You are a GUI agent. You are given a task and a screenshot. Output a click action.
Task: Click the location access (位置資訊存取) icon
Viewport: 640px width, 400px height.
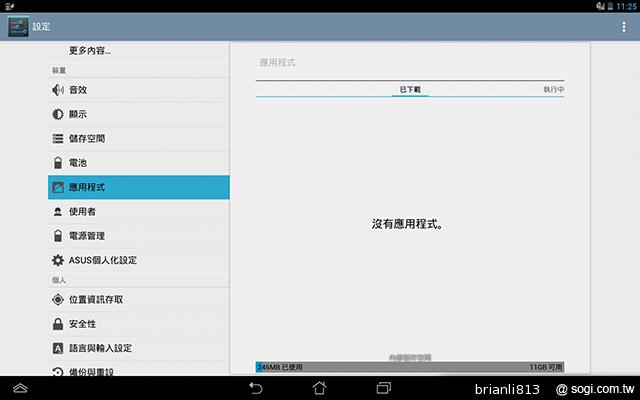(x=58, y=300)
